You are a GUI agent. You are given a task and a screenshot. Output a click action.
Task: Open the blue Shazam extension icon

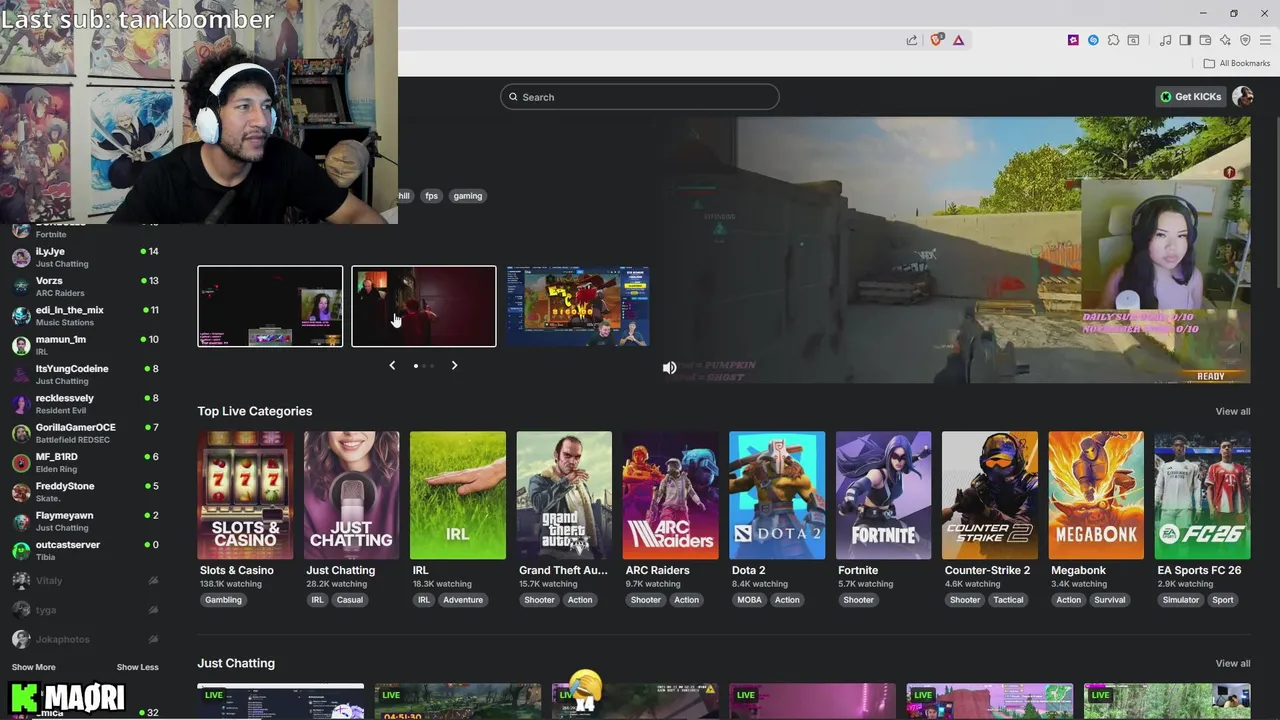[x=1093, y=40]
